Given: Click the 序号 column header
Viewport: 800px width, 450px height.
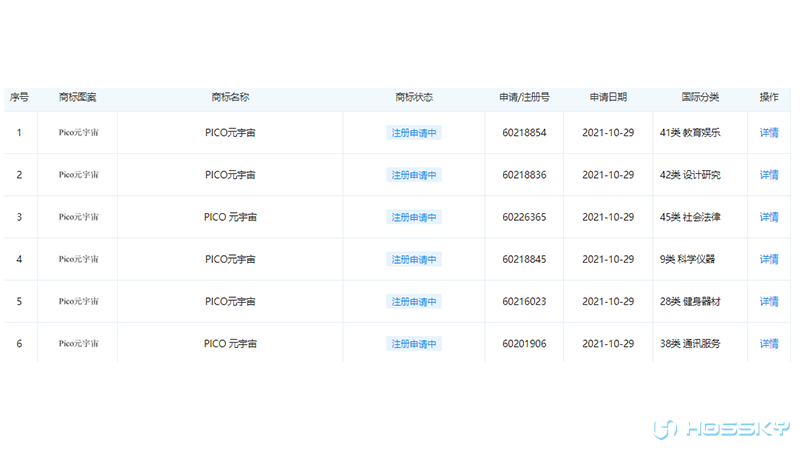Looking at the screenshot, I should [19, 97].
